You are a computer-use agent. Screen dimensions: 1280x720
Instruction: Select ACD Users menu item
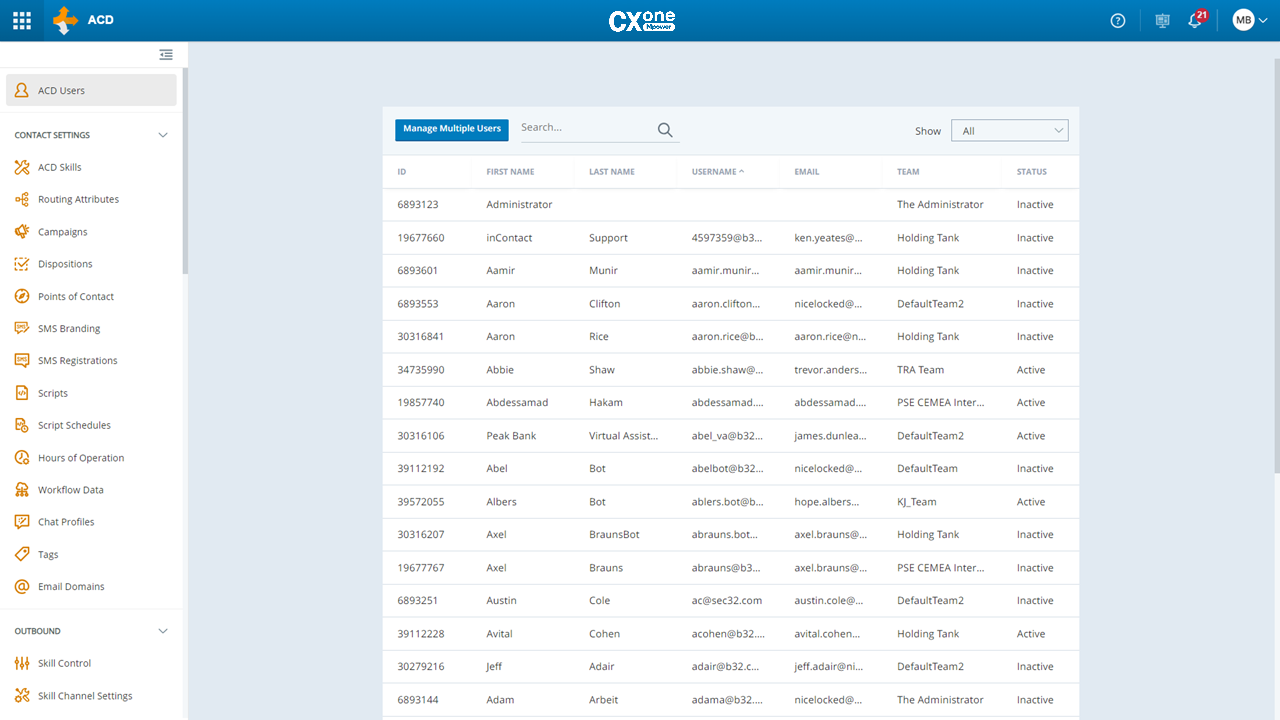click(91, 90)
